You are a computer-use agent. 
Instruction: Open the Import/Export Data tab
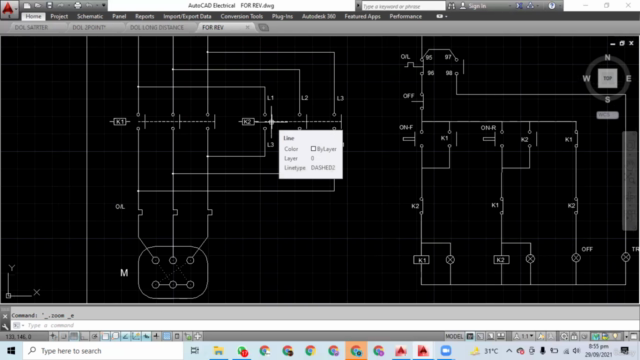coord(187,16)
